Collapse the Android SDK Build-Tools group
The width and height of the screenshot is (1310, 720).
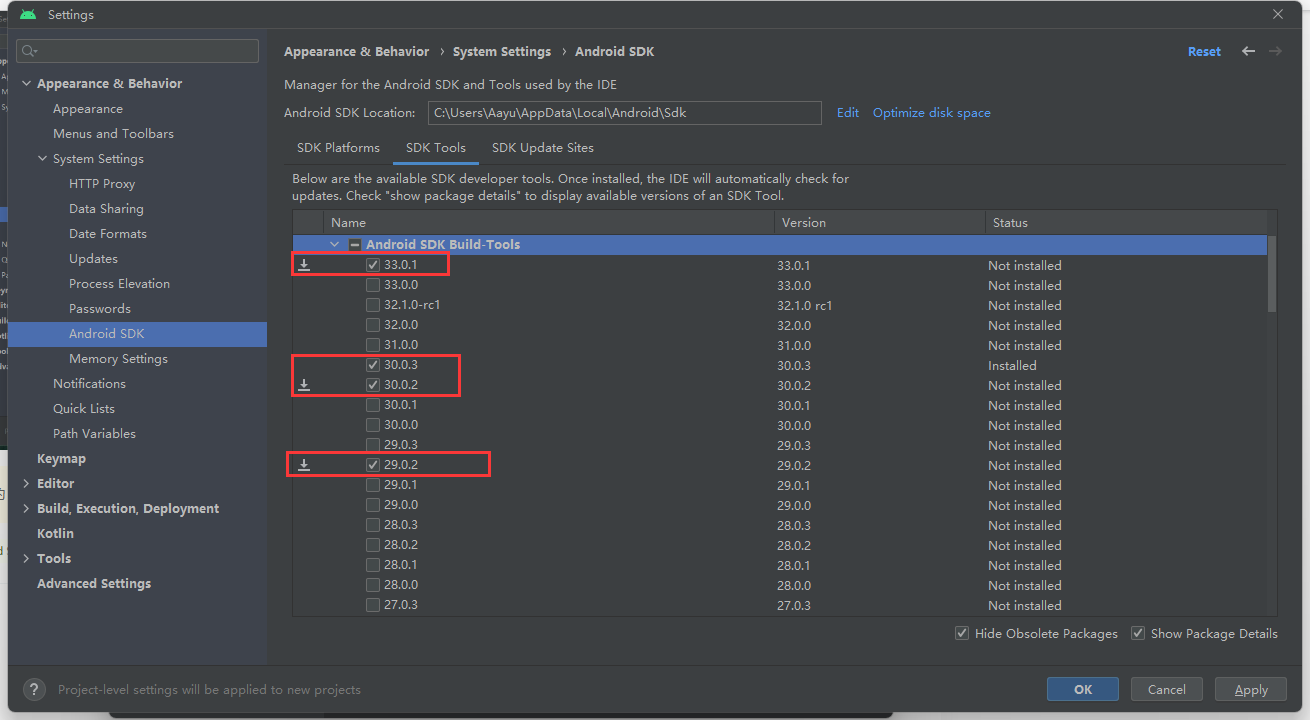pos(335,245)
